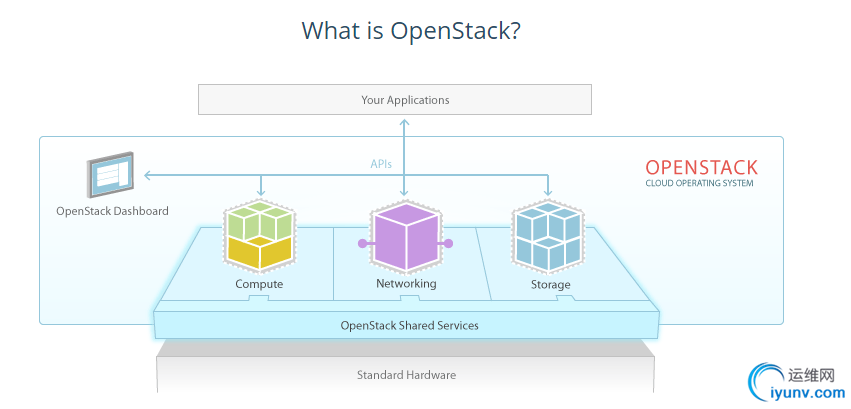Click the Your Applications box

(395, 99)
